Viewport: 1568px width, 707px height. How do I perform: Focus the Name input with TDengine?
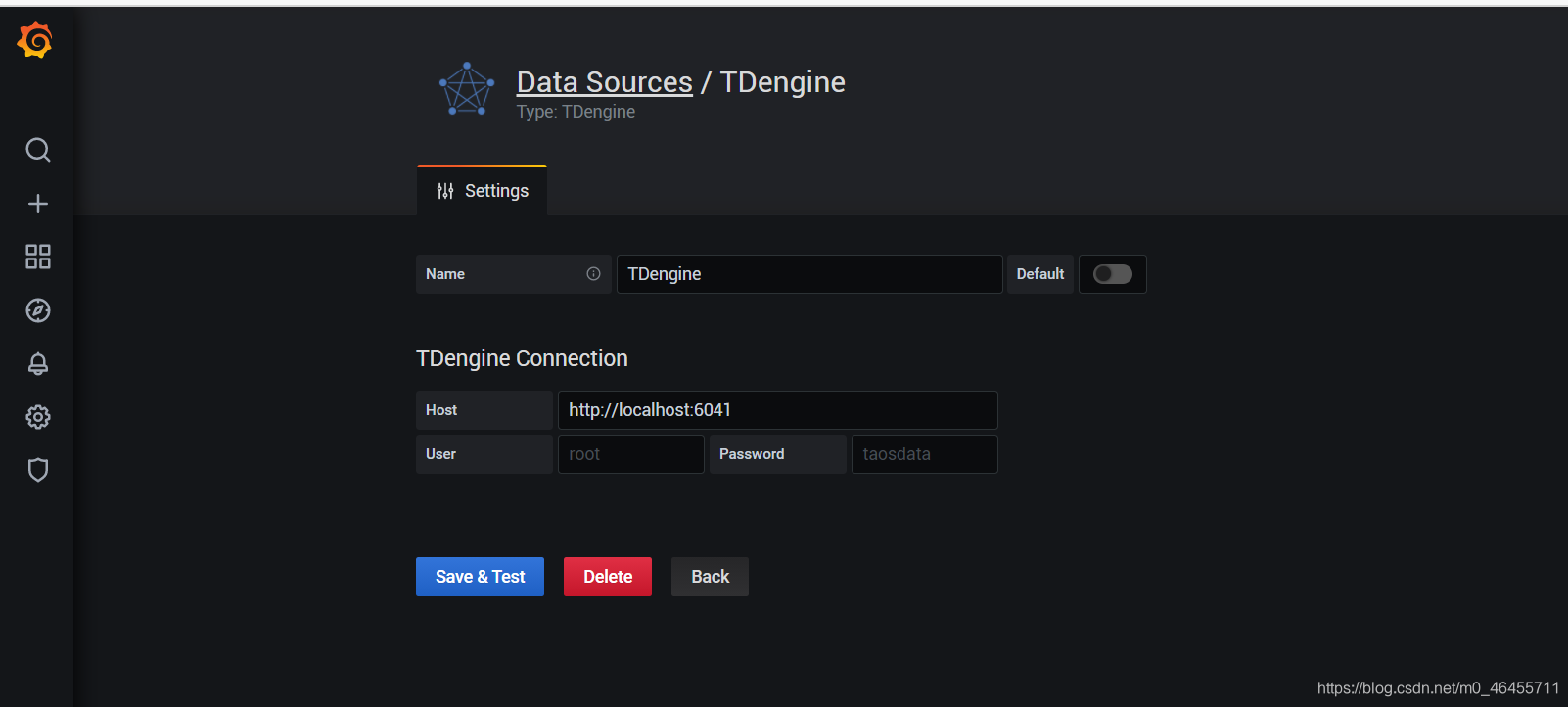(x=809, y=274)
